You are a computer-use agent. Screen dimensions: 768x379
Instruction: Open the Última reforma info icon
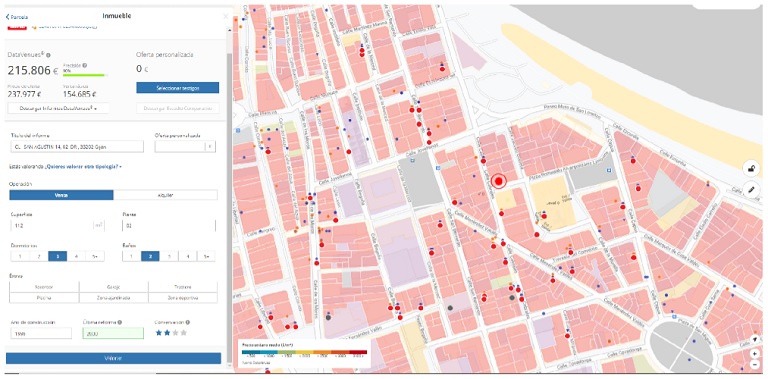point(120,322)
